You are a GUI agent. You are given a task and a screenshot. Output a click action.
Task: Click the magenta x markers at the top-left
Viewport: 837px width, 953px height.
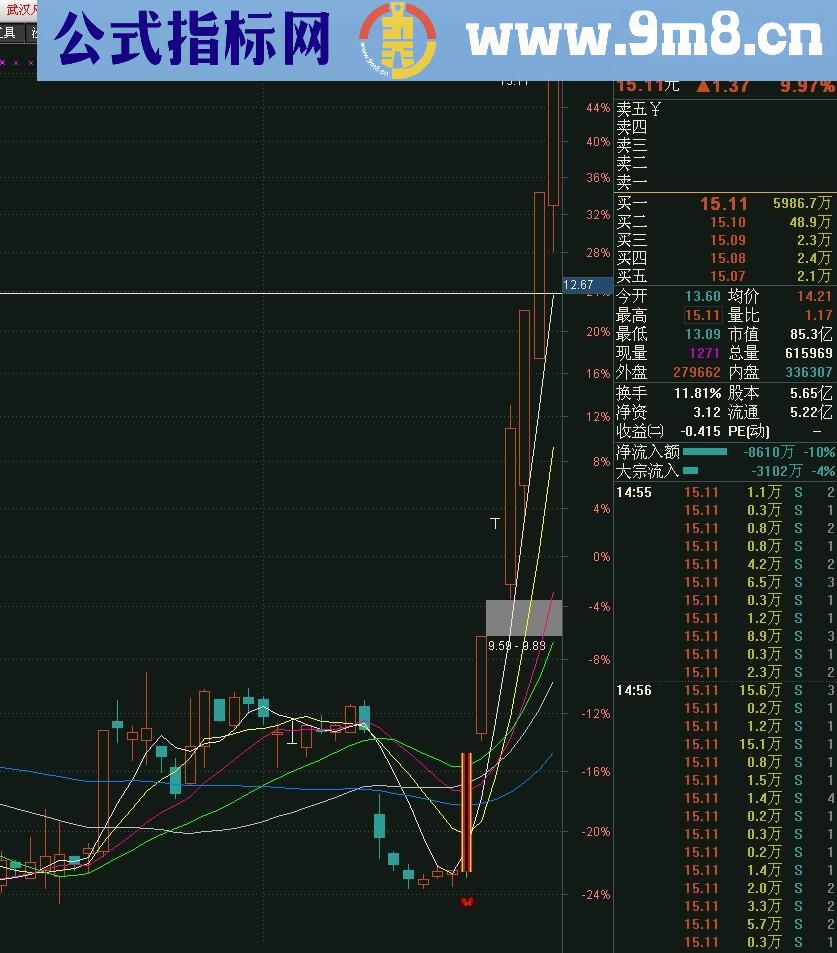pyautogui.click(x=17, y=62)
